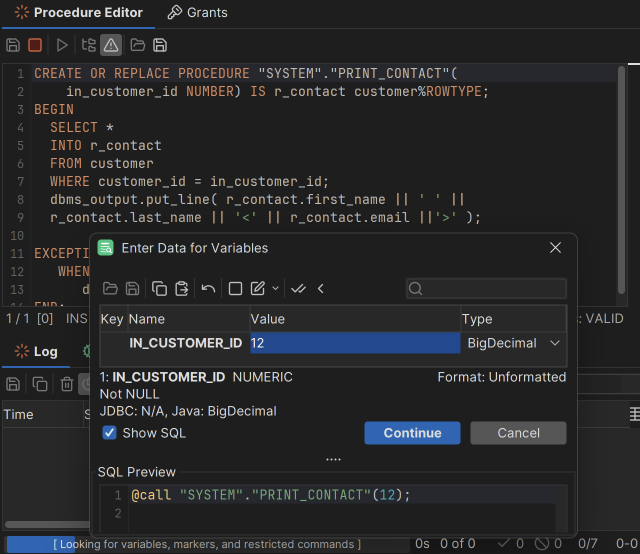Click the left chevron in dialog toolbar

click(x=321, y=289)
